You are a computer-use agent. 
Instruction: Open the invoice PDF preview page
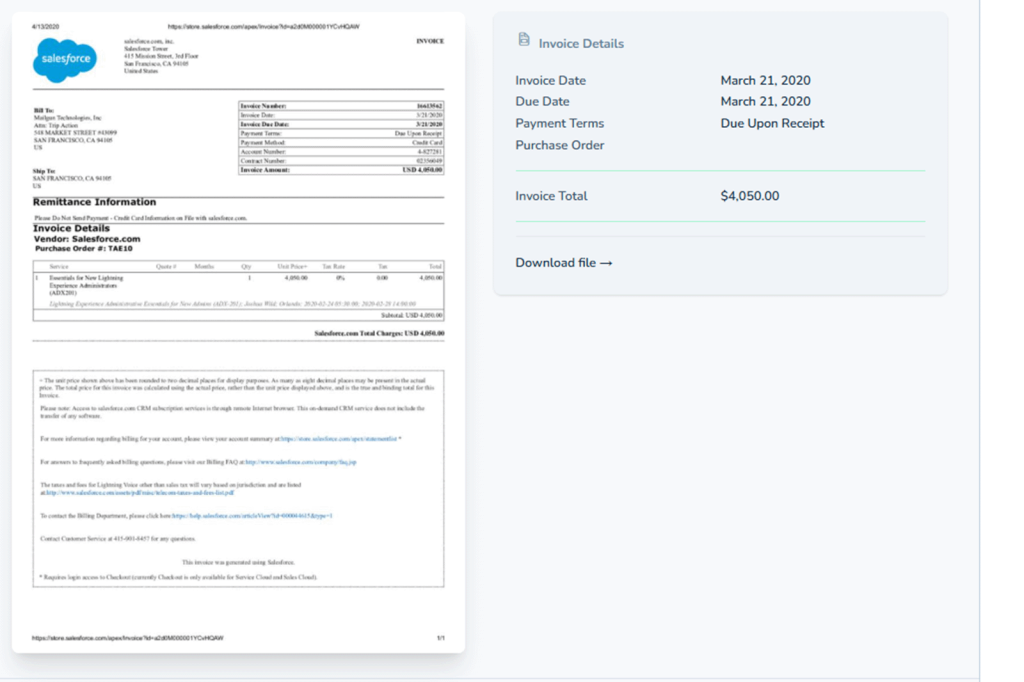(238, 332)
